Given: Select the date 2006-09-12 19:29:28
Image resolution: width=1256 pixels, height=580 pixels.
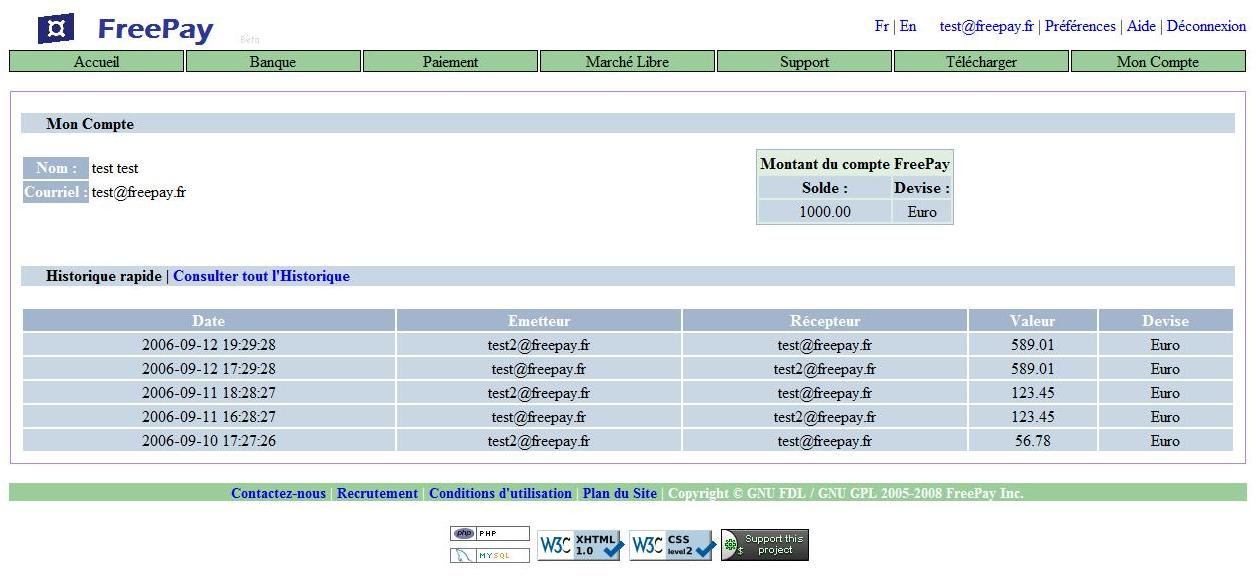Looking at the screenshot, I should click(209, 345).
